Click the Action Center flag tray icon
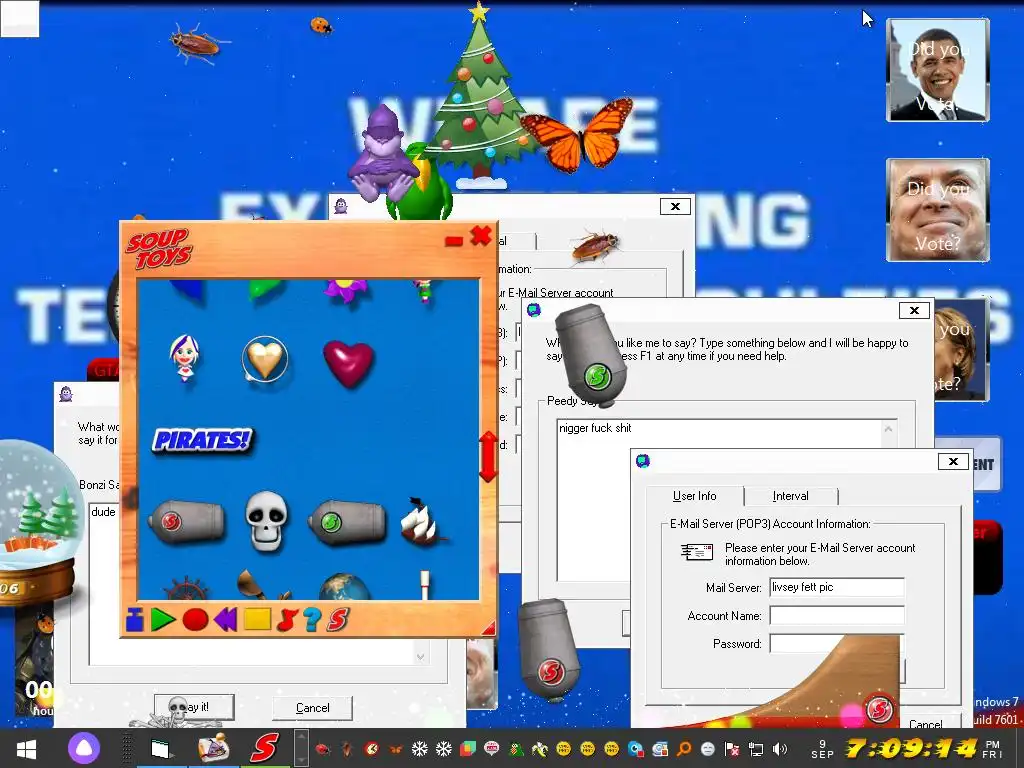The width and height of the screenshot is (1024, 768). coord(732,749)
